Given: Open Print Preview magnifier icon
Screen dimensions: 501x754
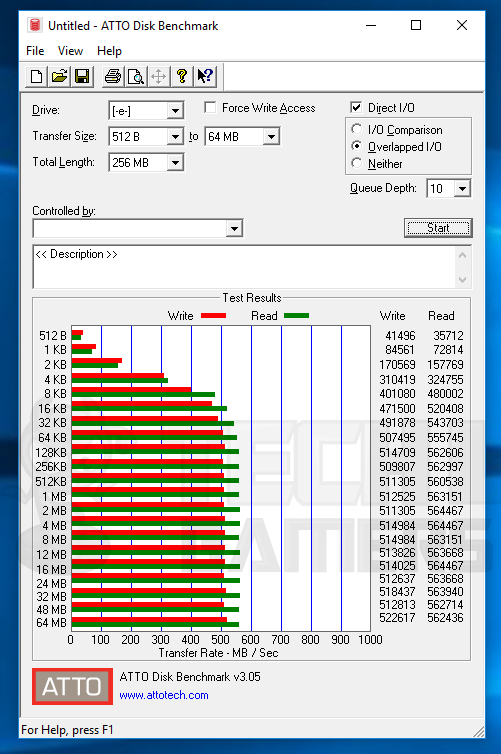Looking at the screenshot, I should point(136,76).
